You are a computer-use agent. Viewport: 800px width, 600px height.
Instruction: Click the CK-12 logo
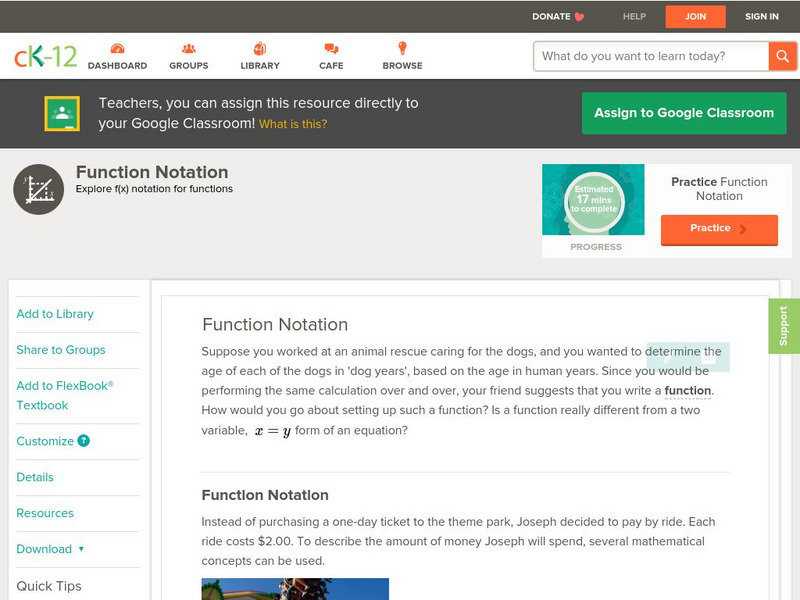(x=45, y=56)
